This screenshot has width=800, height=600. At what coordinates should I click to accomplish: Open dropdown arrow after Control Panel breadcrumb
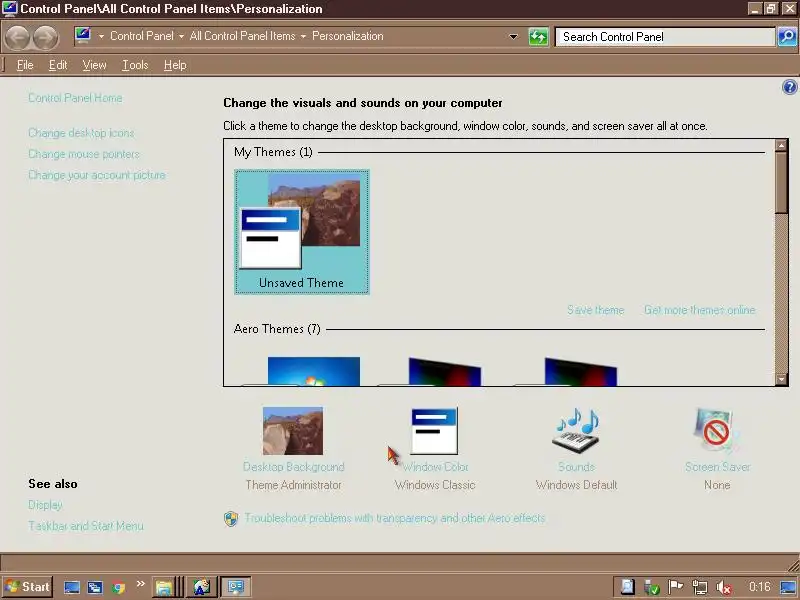point(181,36)
